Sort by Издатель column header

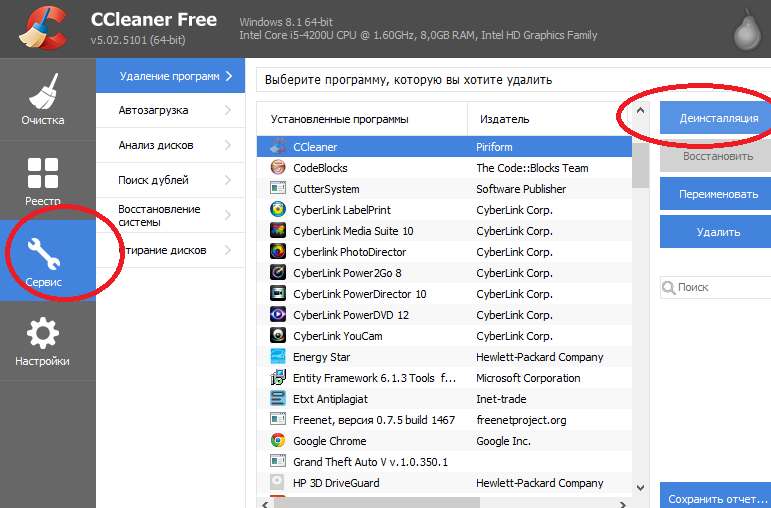pos(549,119)
